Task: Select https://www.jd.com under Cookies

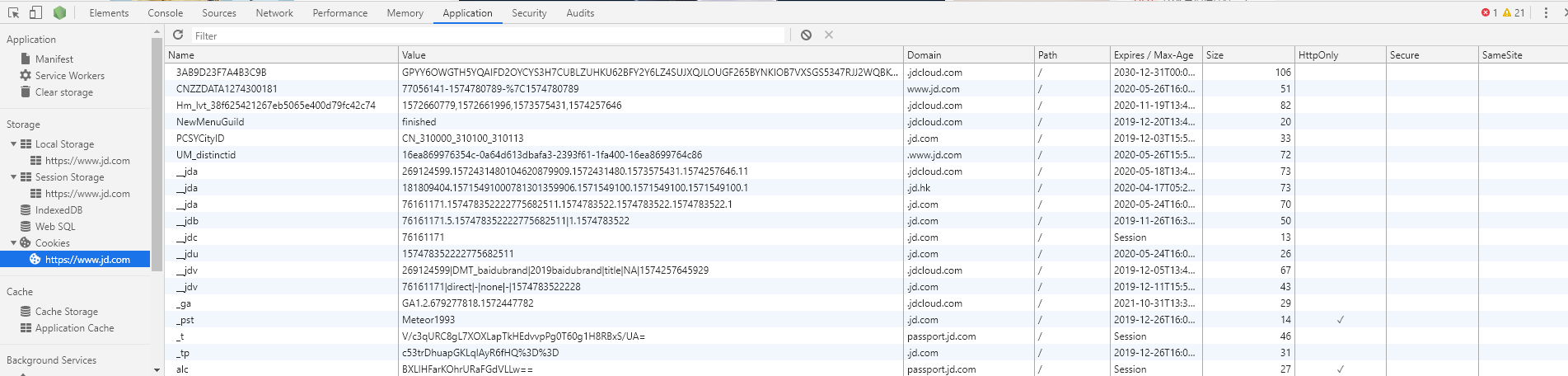Action: click(x=76, y=259)
